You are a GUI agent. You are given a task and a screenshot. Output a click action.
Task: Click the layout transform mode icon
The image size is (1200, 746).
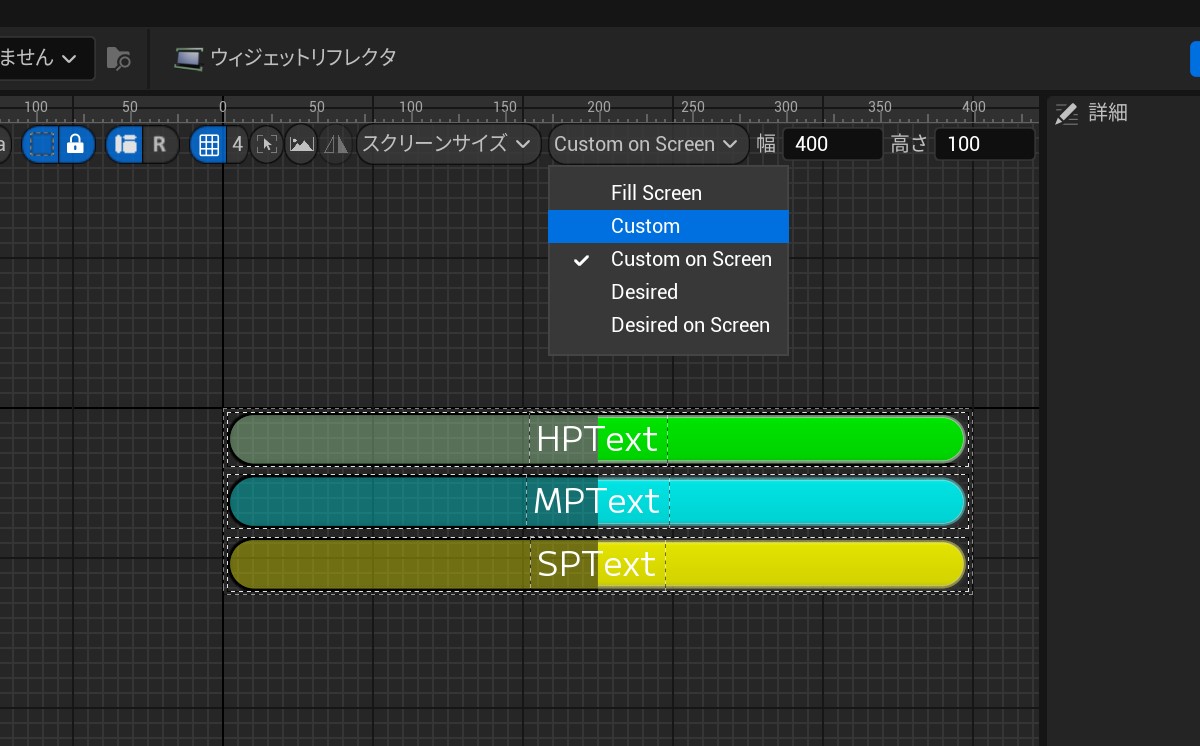[x=125, y=144]
